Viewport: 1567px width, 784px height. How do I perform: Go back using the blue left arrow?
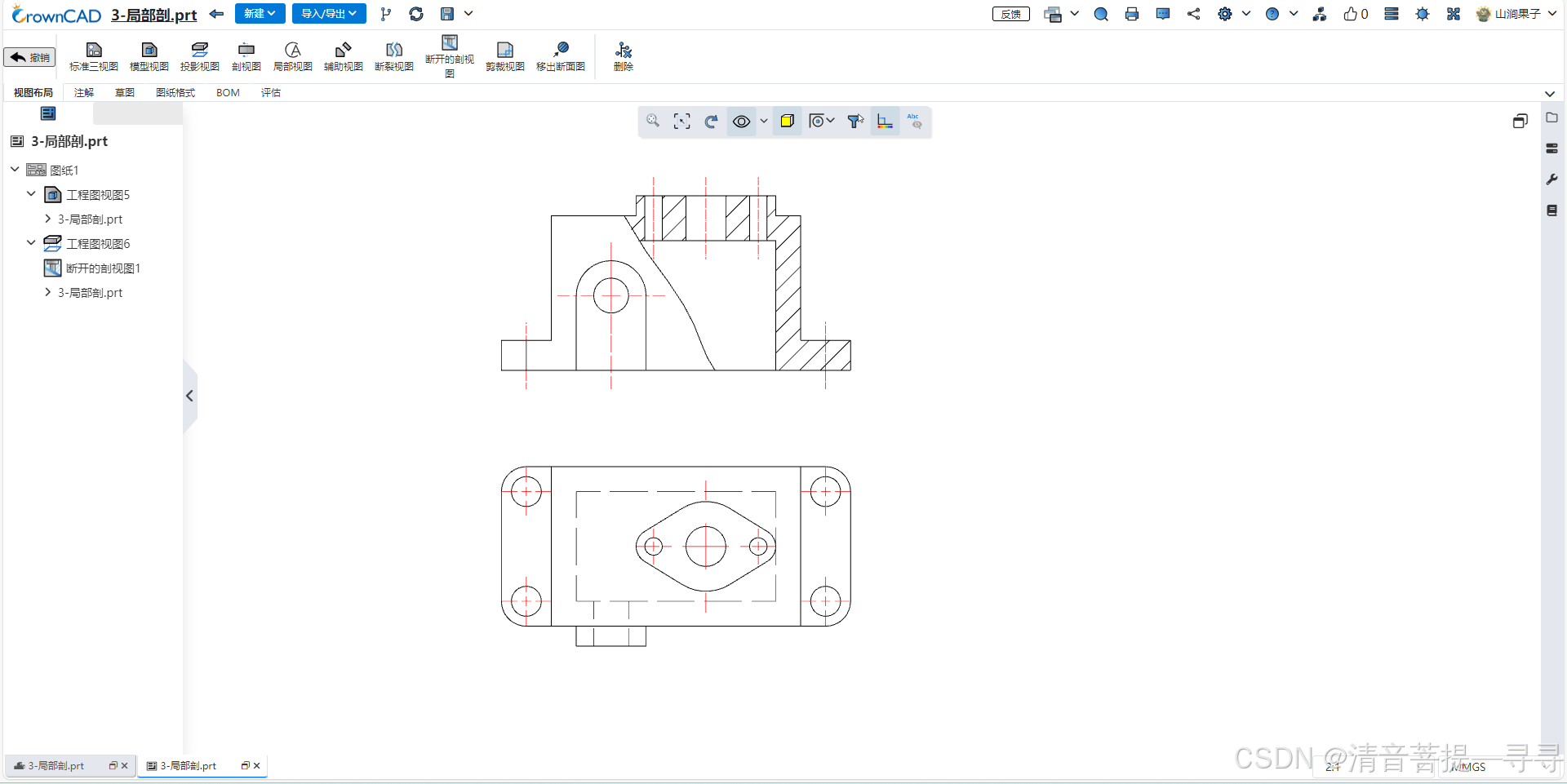[x=216, y=14]
